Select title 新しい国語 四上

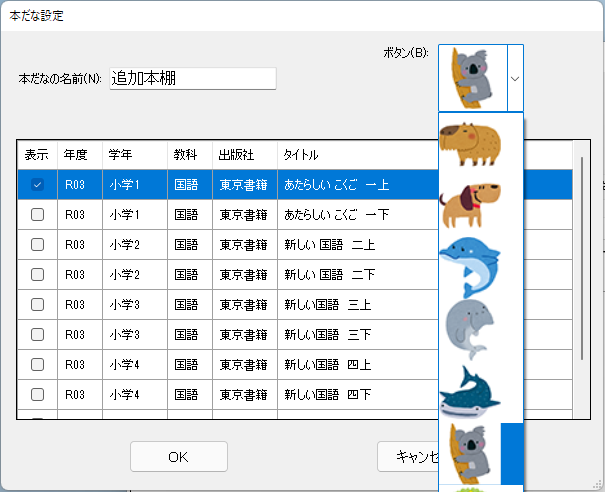click(x=328, y=365)
